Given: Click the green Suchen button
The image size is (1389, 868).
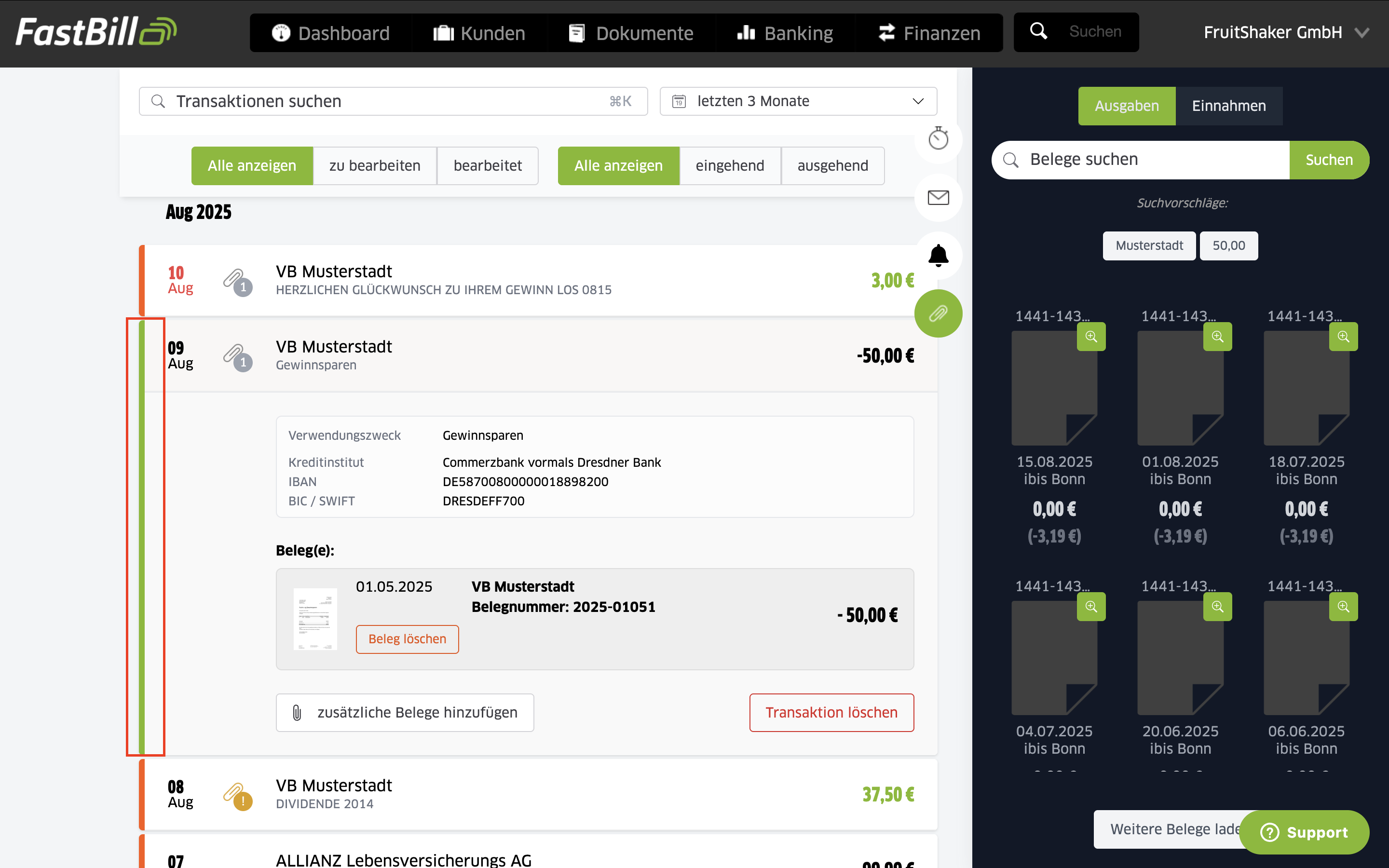Looking at the screenshot, I should tap(1329, 160).
